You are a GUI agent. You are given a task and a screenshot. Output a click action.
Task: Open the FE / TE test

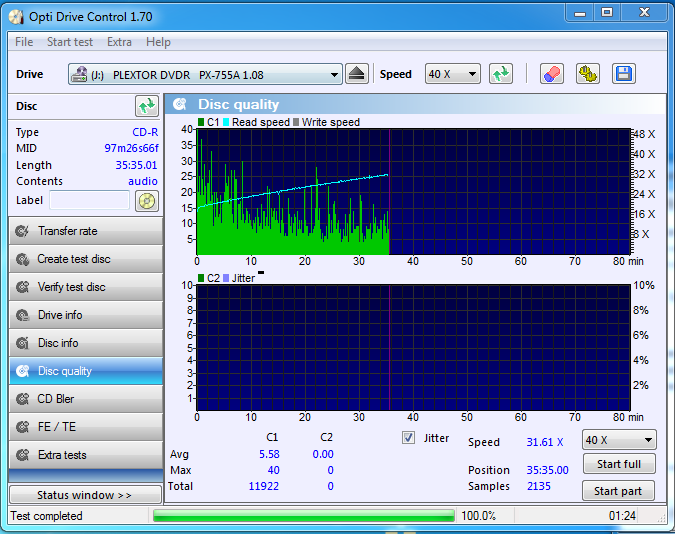[86, 427]
